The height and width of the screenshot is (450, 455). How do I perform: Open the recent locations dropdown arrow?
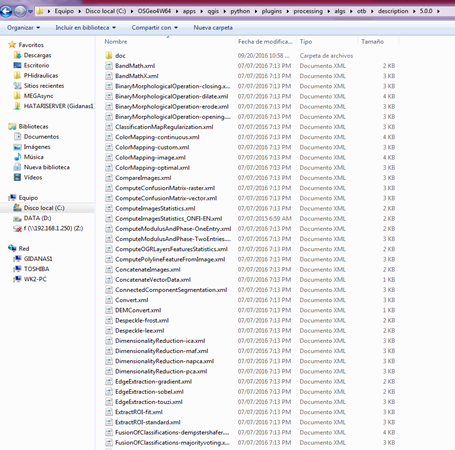pos(30,12)
